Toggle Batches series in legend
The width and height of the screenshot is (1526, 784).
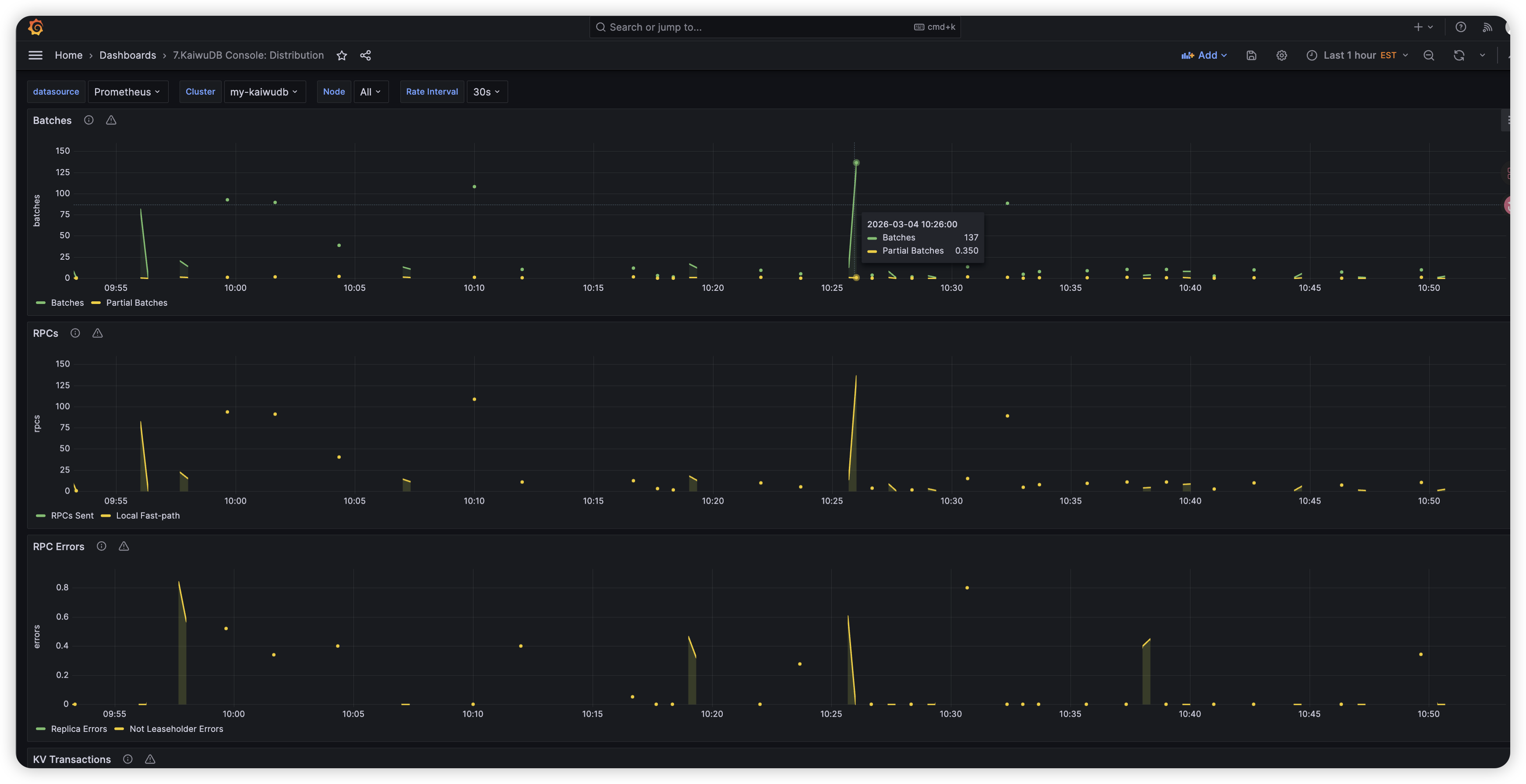pos(67,303)
